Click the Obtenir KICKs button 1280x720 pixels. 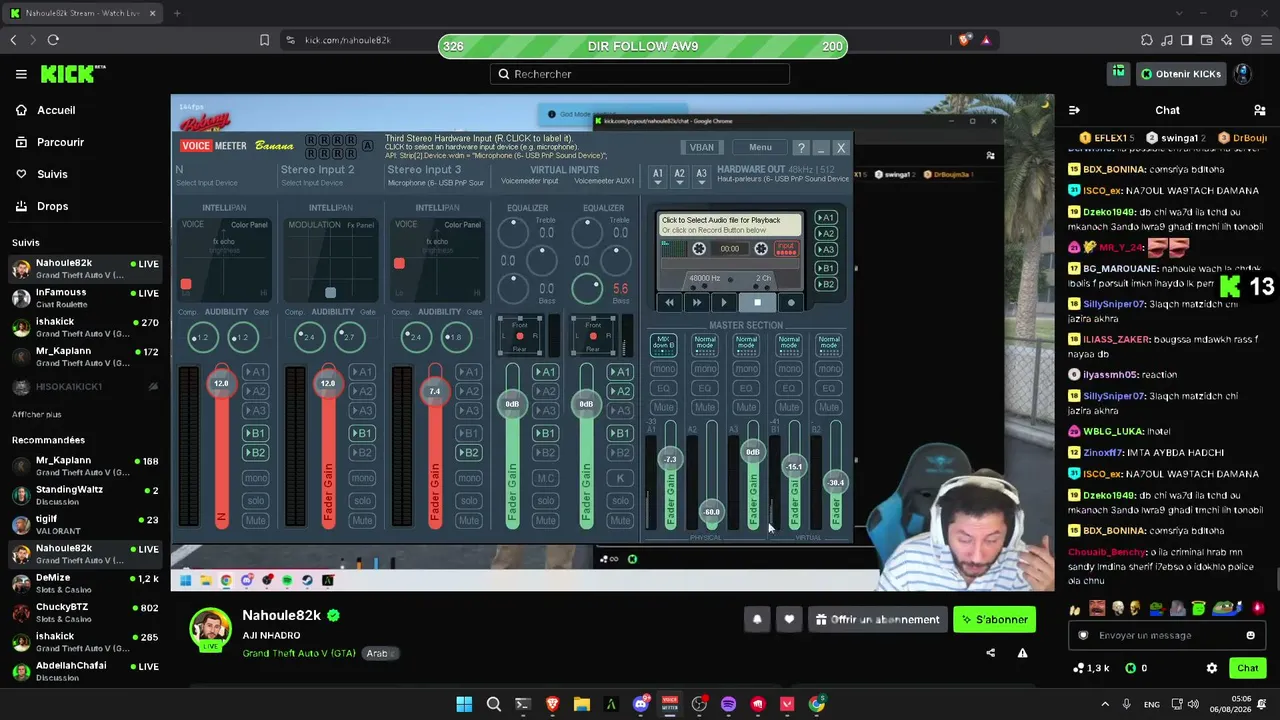[x=1180, y=74]
